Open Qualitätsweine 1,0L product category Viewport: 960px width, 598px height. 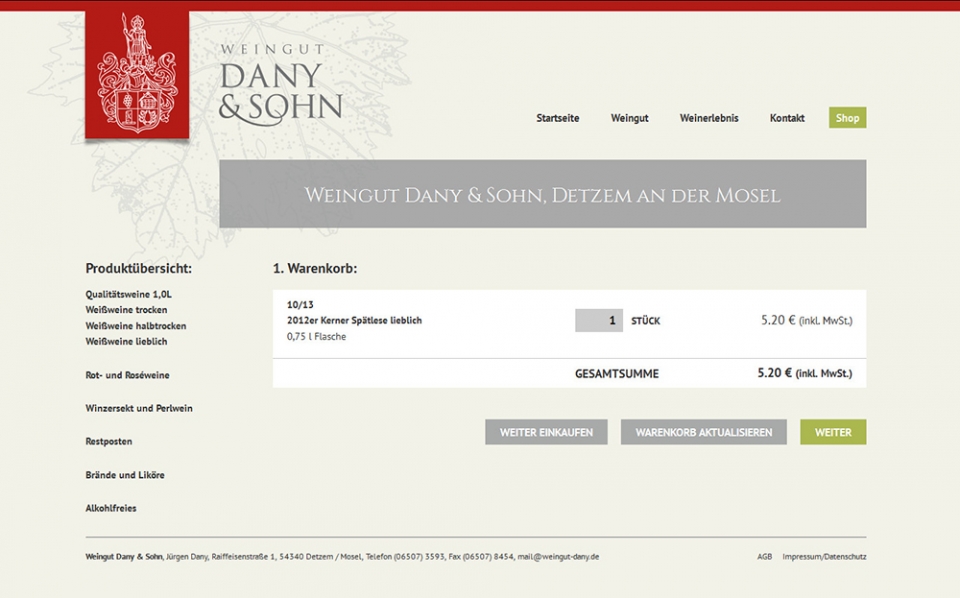129,294
